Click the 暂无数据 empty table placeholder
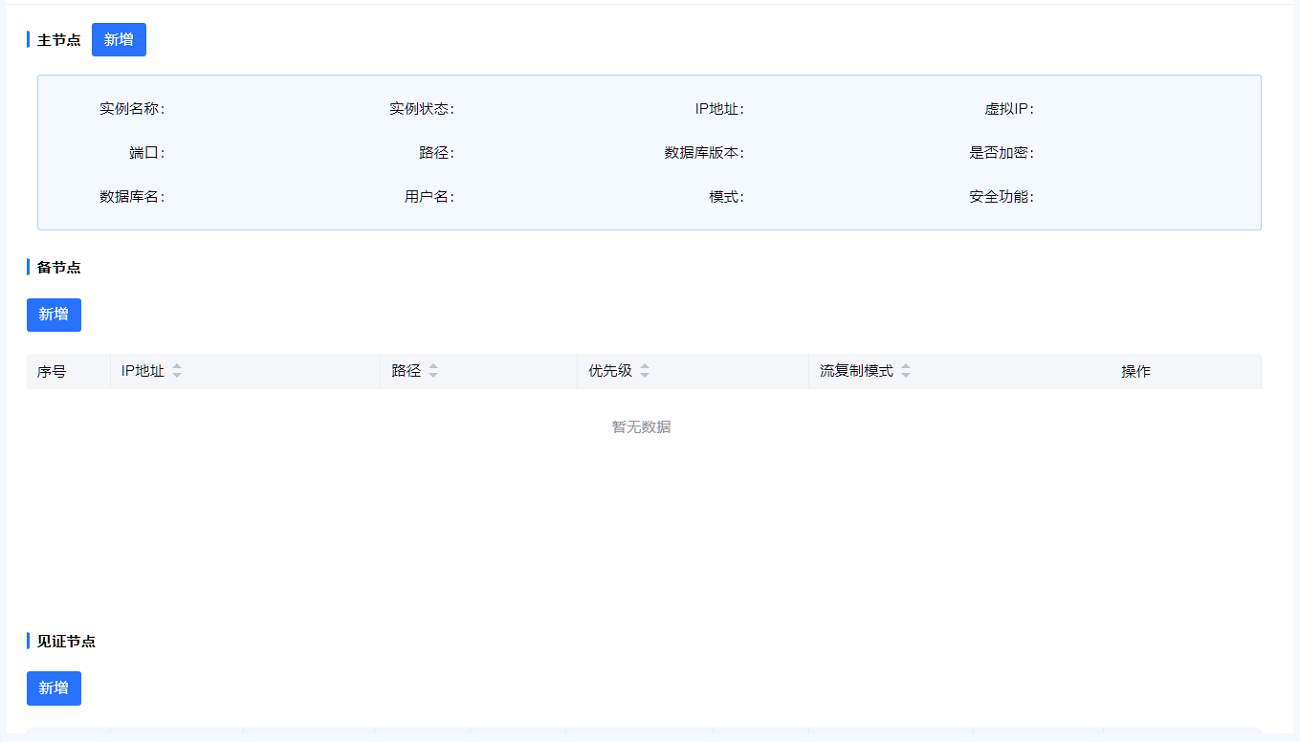 tap(641, 427)
